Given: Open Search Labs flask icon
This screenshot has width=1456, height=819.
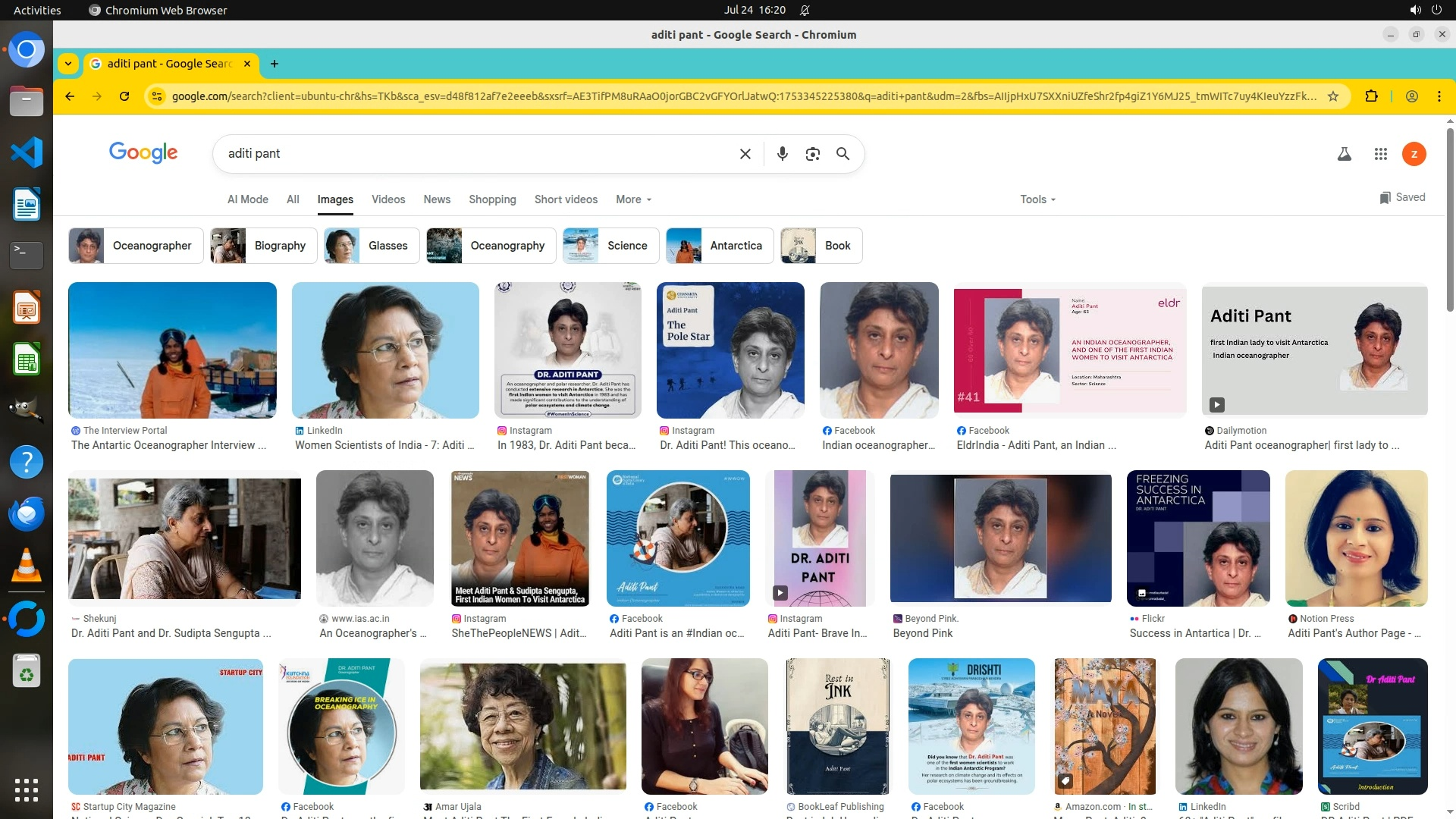Looking at the screenshot, I should coord(1344,154).
